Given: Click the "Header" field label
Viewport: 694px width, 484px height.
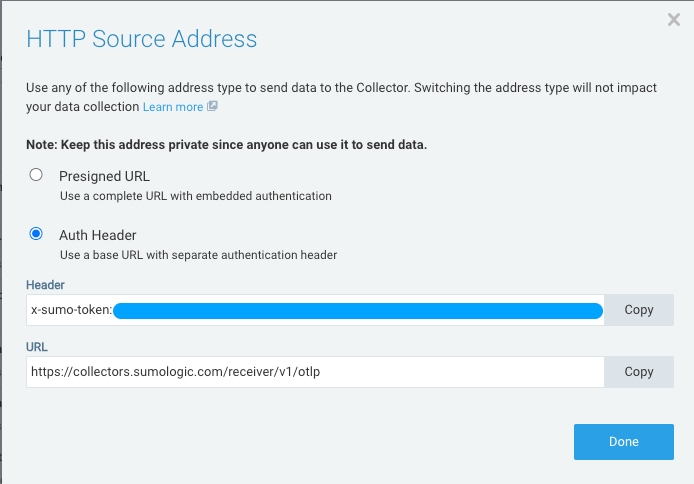Looking at the screenshot, I should [x=46, y=285].
